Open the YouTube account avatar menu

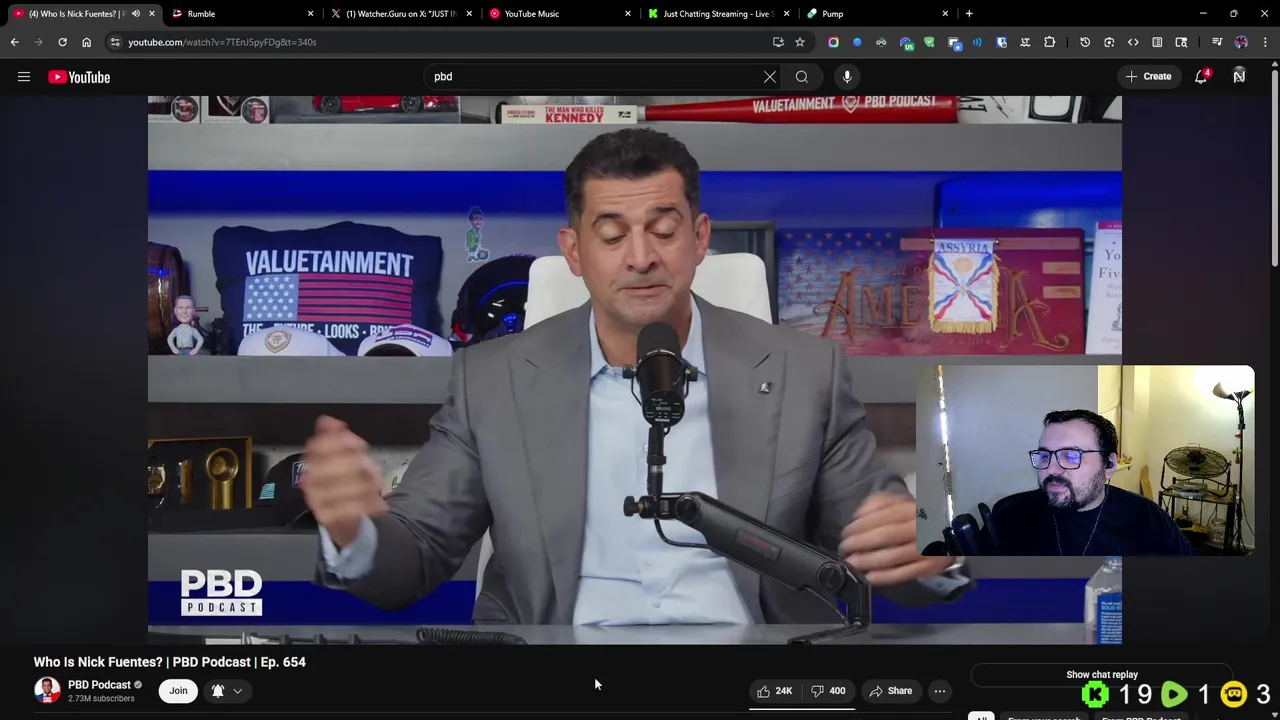tap(1239, 77)
